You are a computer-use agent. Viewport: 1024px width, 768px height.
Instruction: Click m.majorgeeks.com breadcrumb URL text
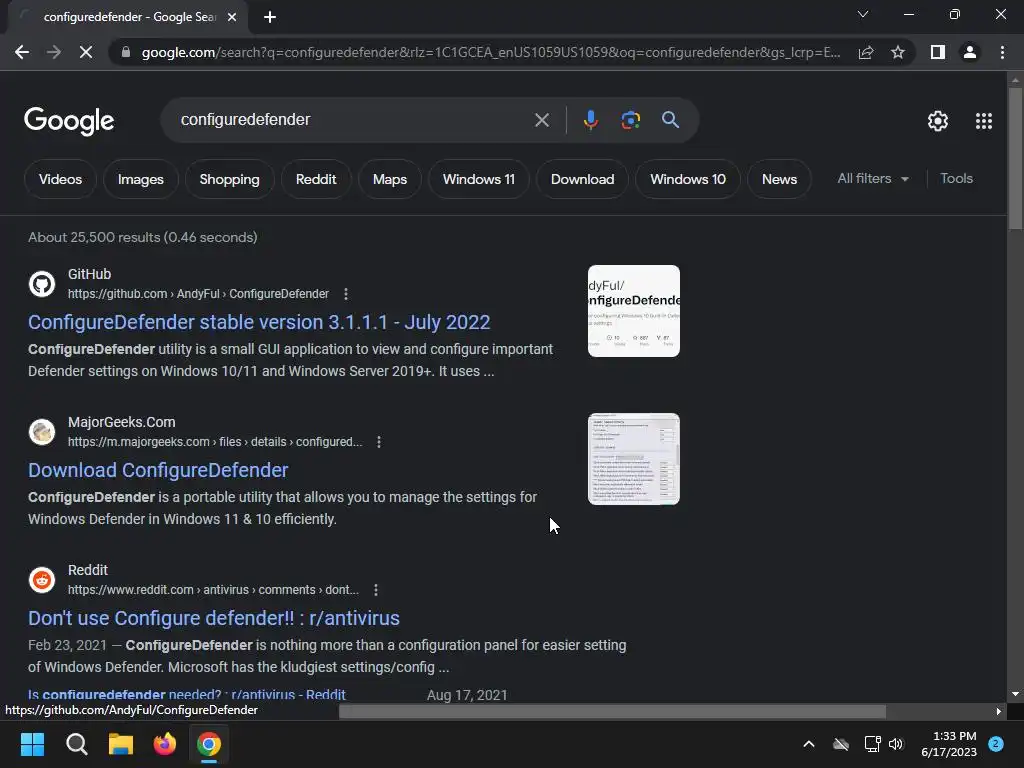click(x=215, y=442)
